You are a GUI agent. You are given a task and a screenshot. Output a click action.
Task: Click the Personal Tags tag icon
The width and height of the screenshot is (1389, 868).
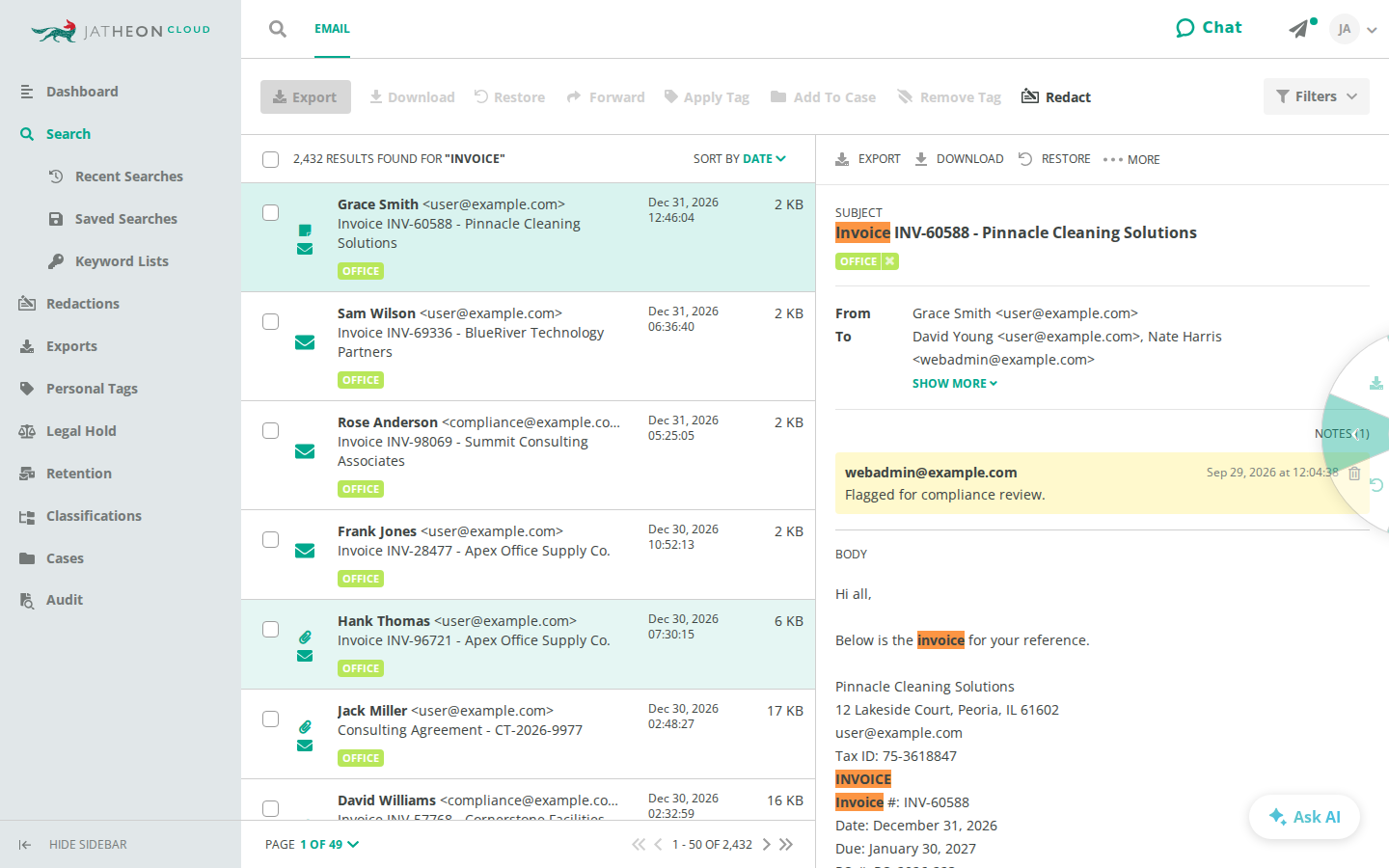pos(27,389)
